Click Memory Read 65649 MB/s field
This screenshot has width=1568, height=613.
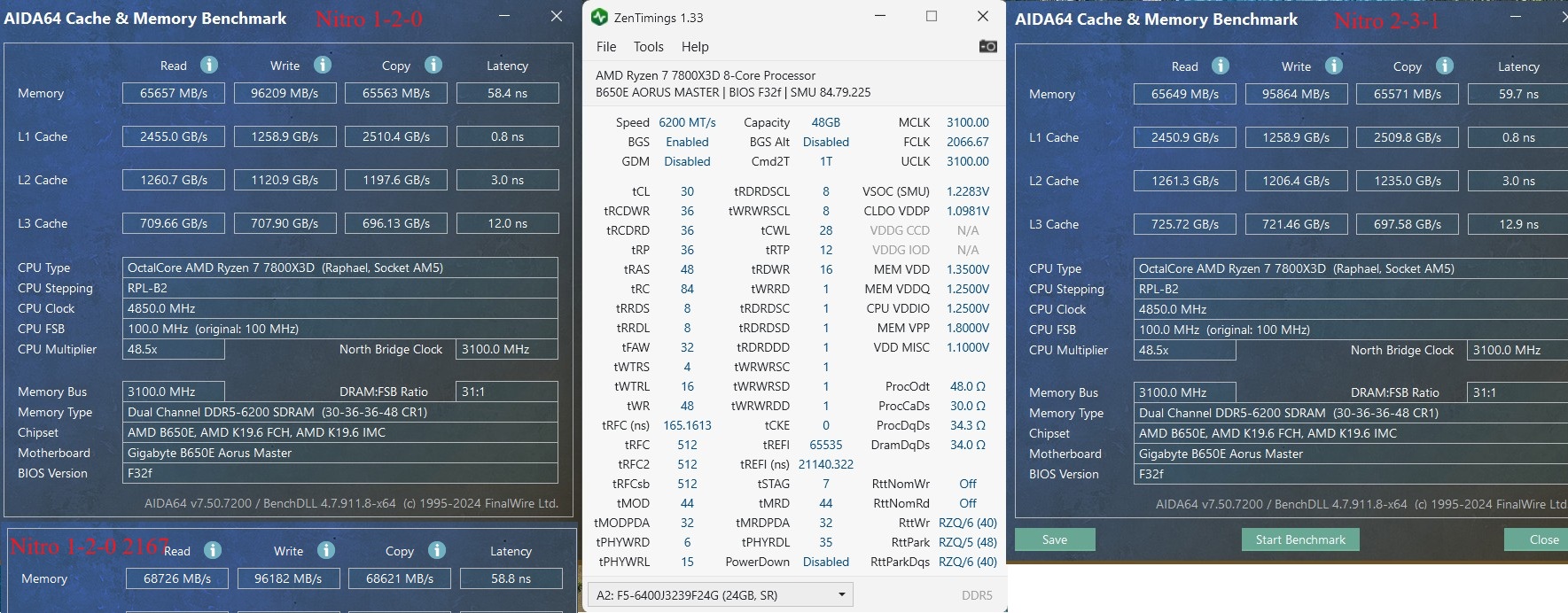pos(1185,94)
